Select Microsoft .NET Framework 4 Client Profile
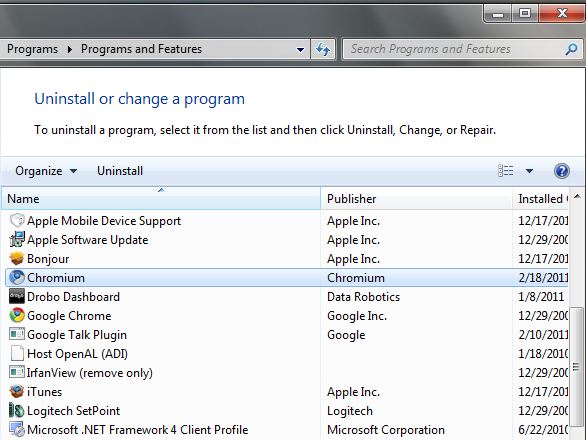This screenshot has height=440, width=586. pyautogui.click(x=138, y=430)
